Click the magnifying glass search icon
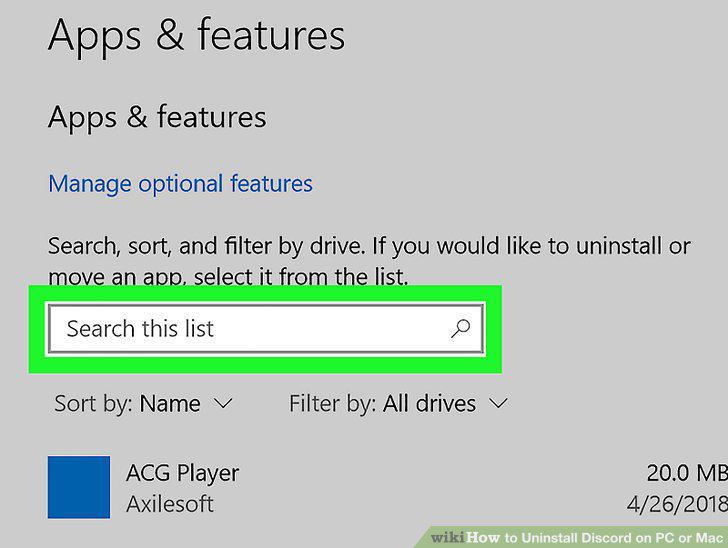 460,329
